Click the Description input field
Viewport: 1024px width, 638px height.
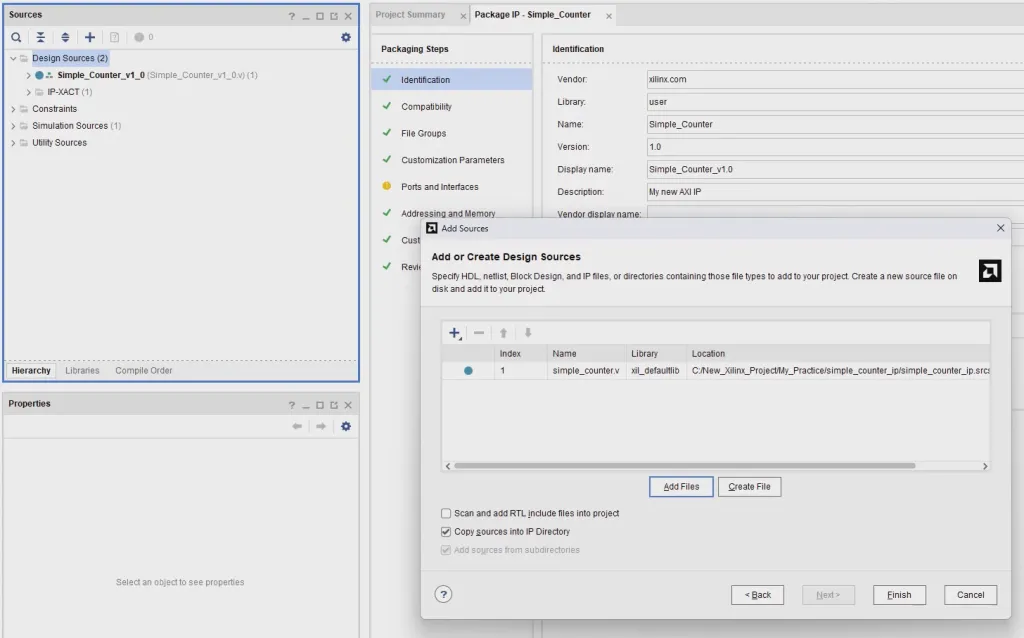830,192
